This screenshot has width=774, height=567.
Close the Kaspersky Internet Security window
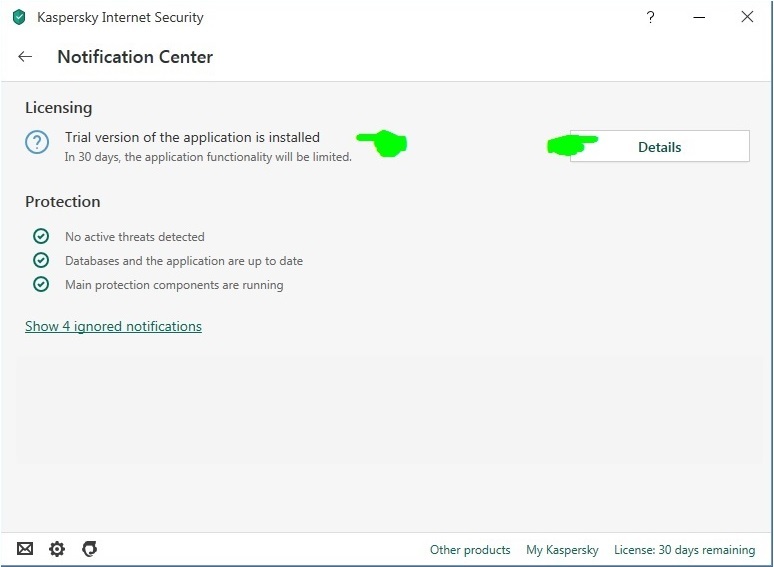point(747,17)
